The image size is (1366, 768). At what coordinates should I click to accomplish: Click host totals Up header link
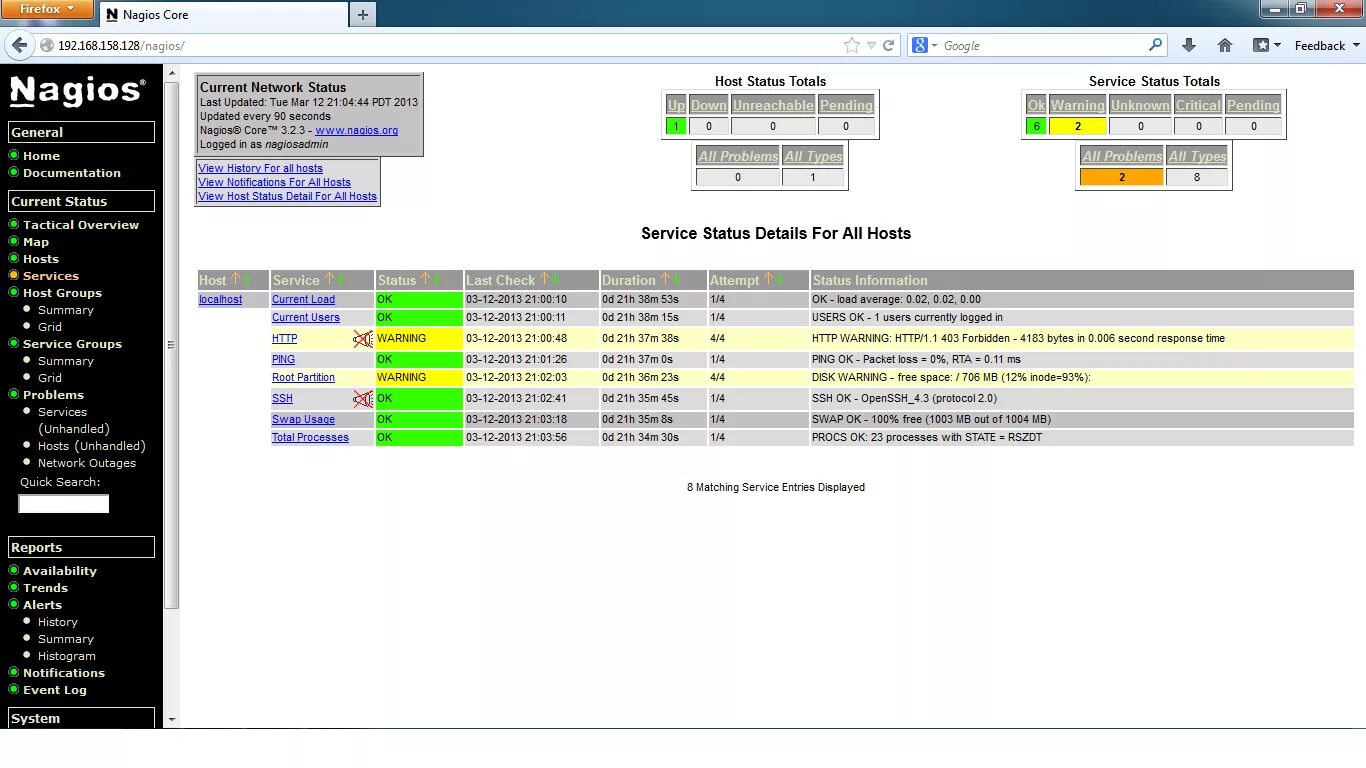click(x=676, y=105)
